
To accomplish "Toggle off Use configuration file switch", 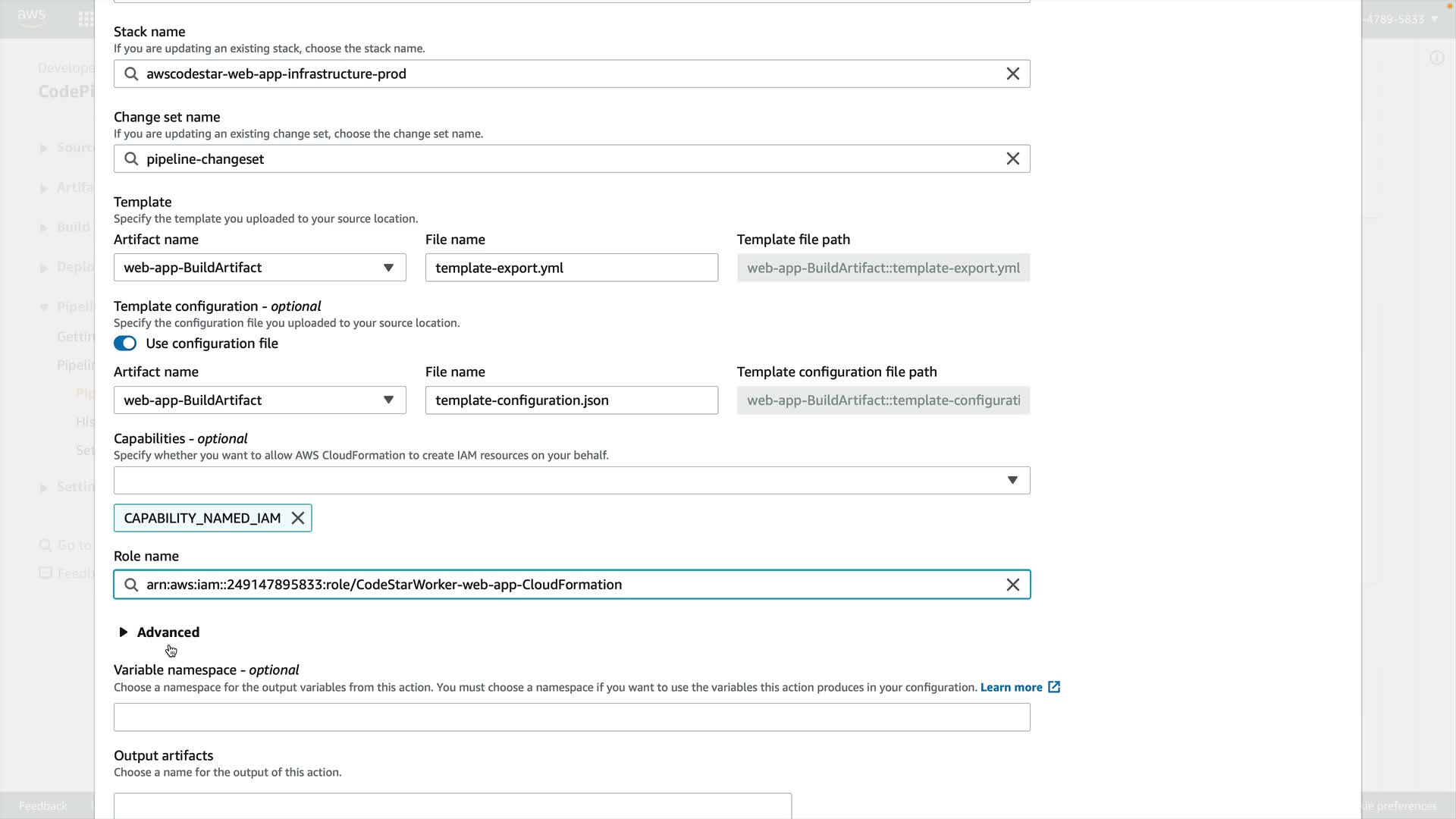I will 125,344.
